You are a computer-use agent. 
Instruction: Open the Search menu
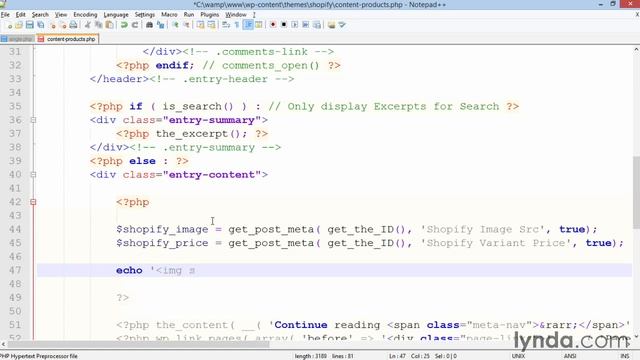click(40, 15)
